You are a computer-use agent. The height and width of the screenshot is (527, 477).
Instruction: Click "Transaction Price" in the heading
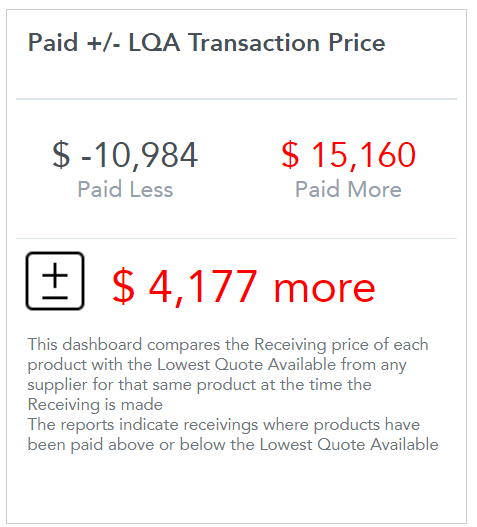pyautogui.click(x=286, y=43)
